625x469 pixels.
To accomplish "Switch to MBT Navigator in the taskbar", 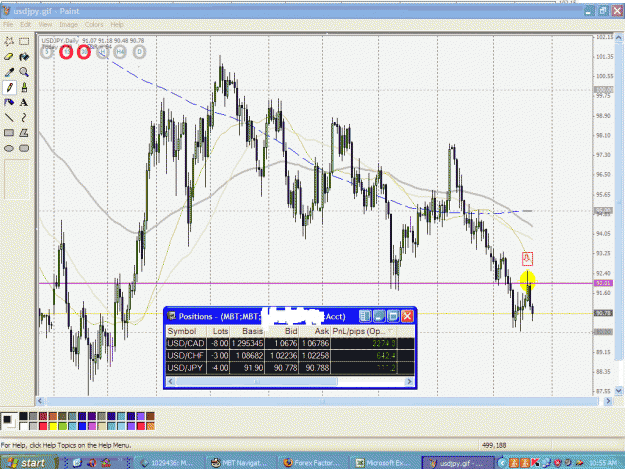I will pyautogui.click(x=242, y=463).
